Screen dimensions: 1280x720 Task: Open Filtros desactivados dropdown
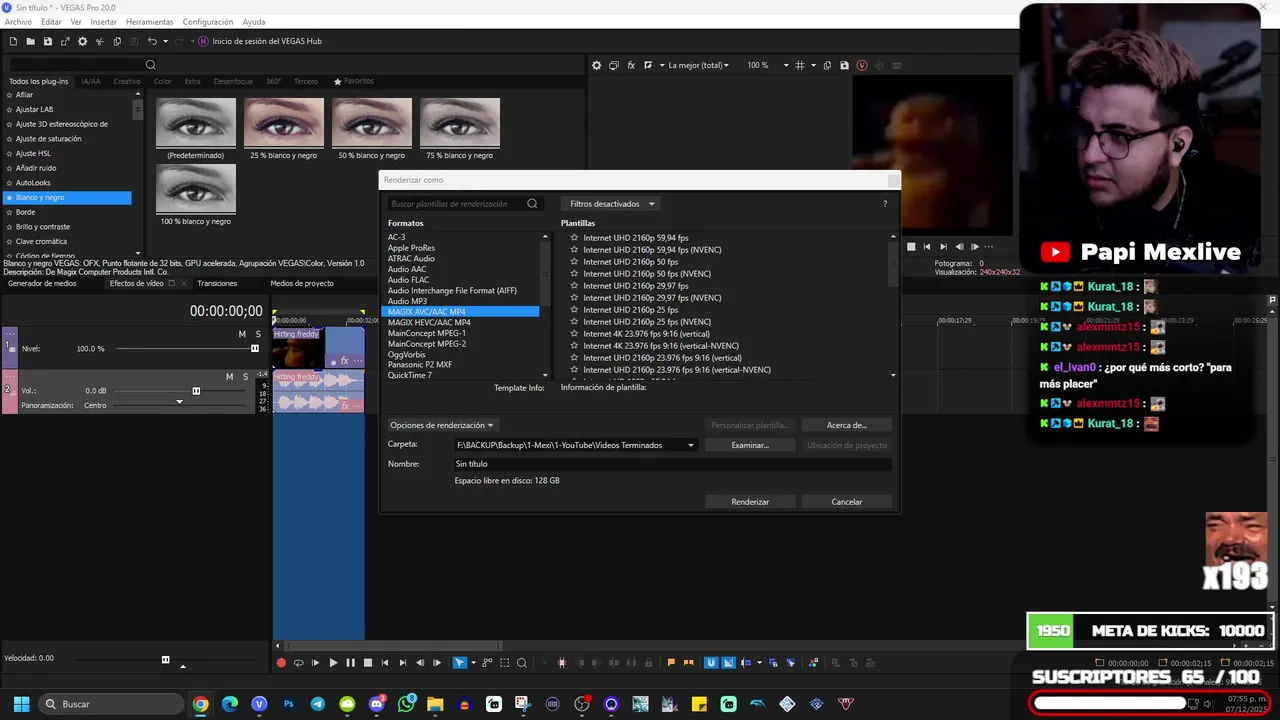click(610, 204)
